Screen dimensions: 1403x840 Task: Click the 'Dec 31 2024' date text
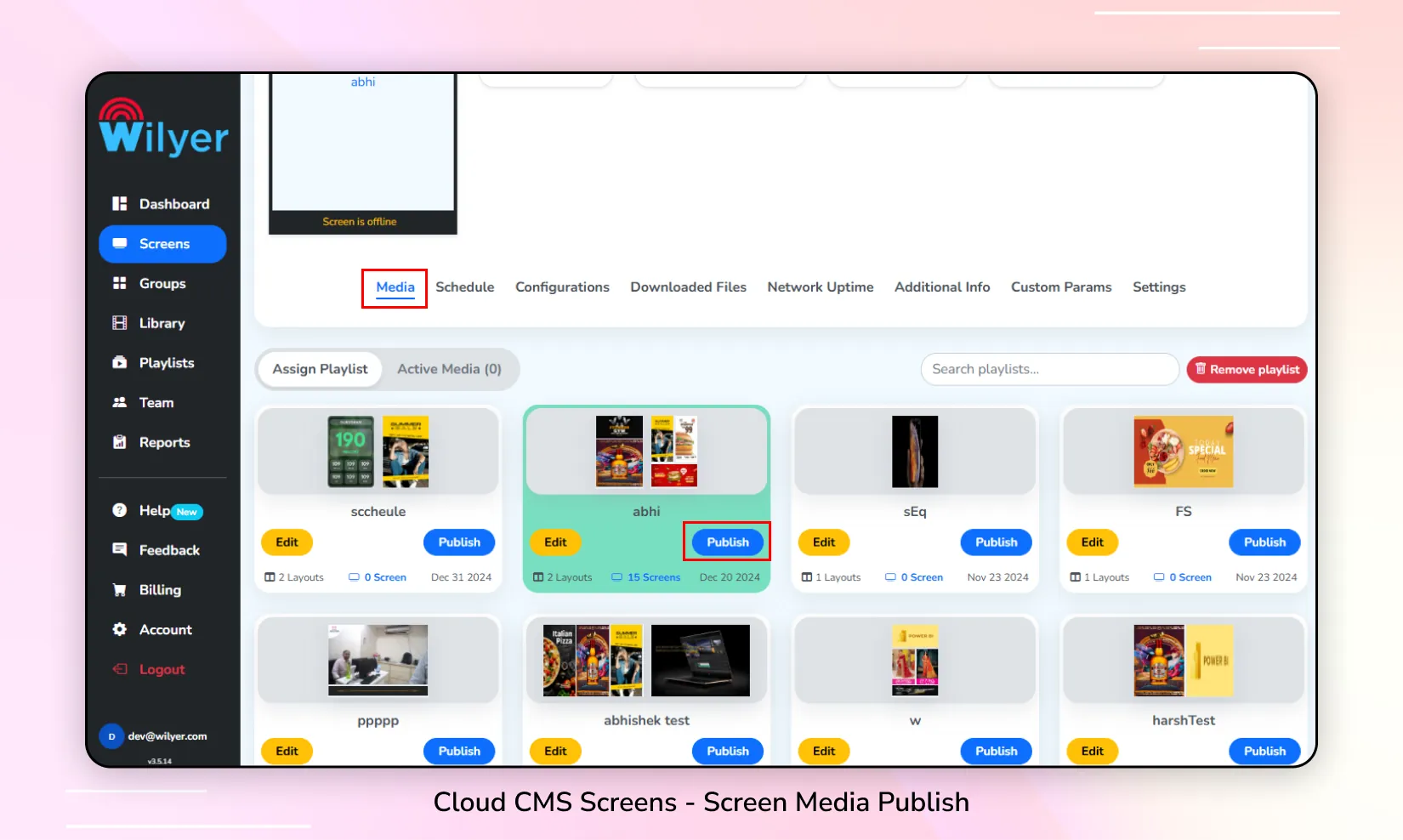[x=461, y=577]
